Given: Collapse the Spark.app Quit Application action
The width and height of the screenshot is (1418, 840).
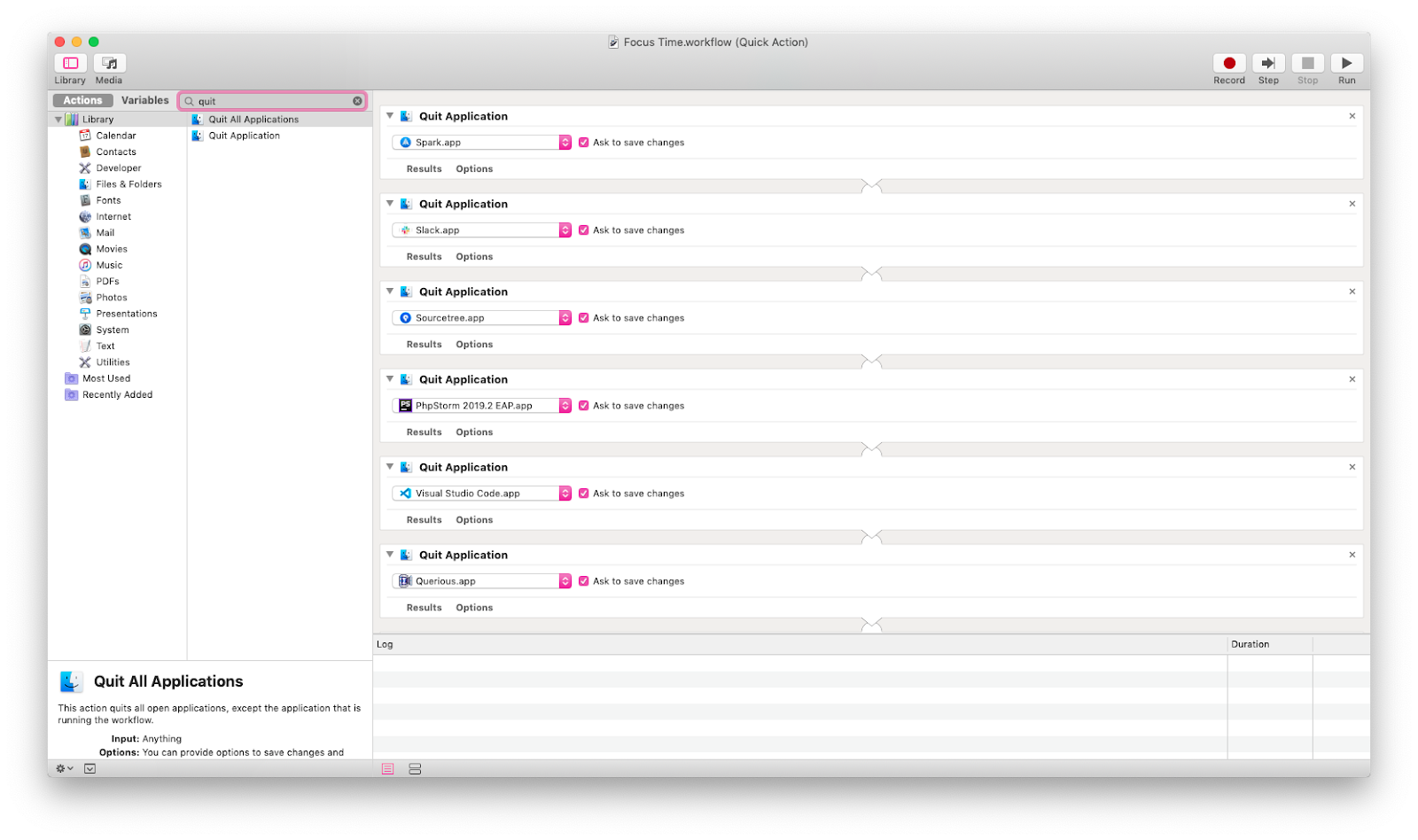Looking at the screenshot, I should click(389, 116).
